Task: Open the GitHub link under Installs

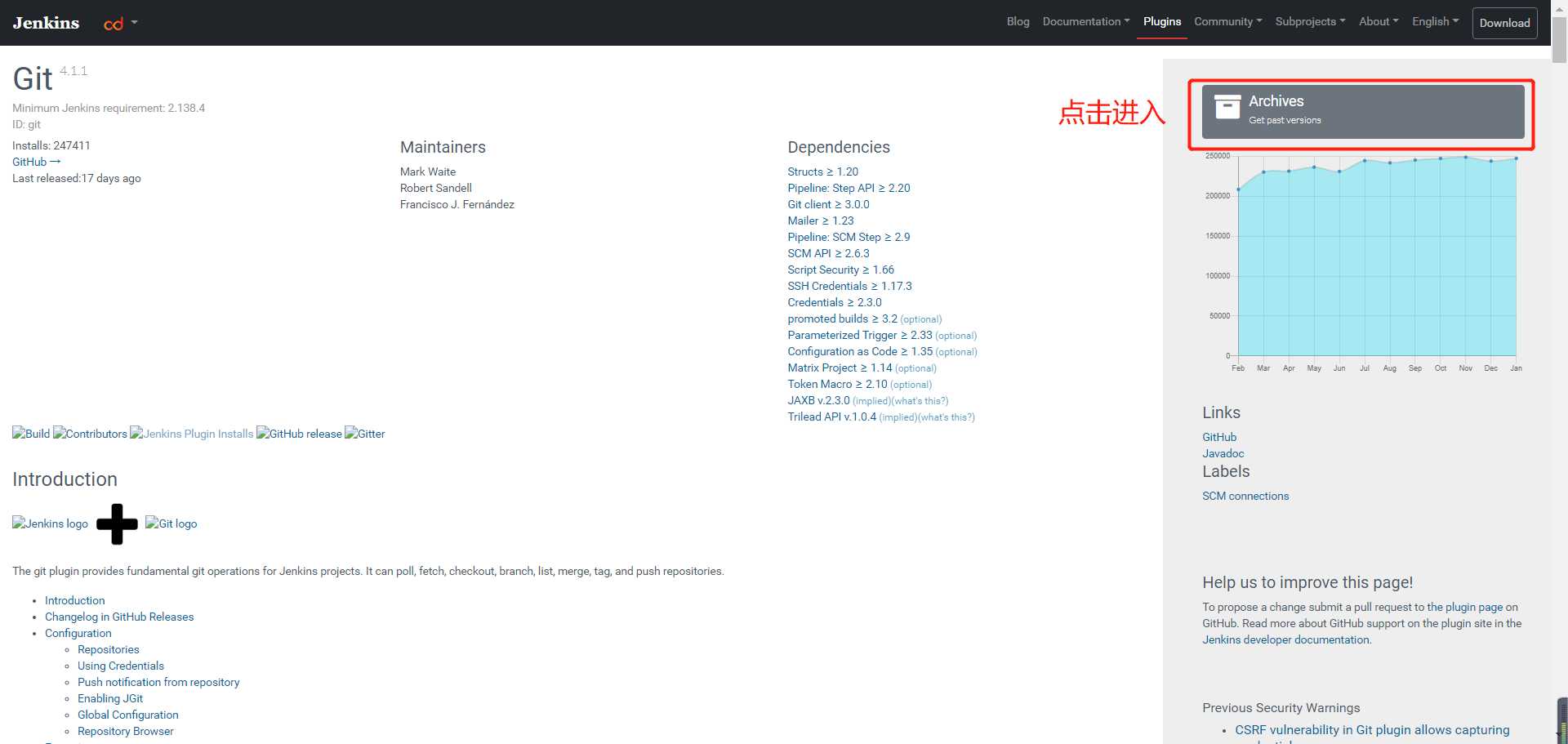Action: click(37, 162)
